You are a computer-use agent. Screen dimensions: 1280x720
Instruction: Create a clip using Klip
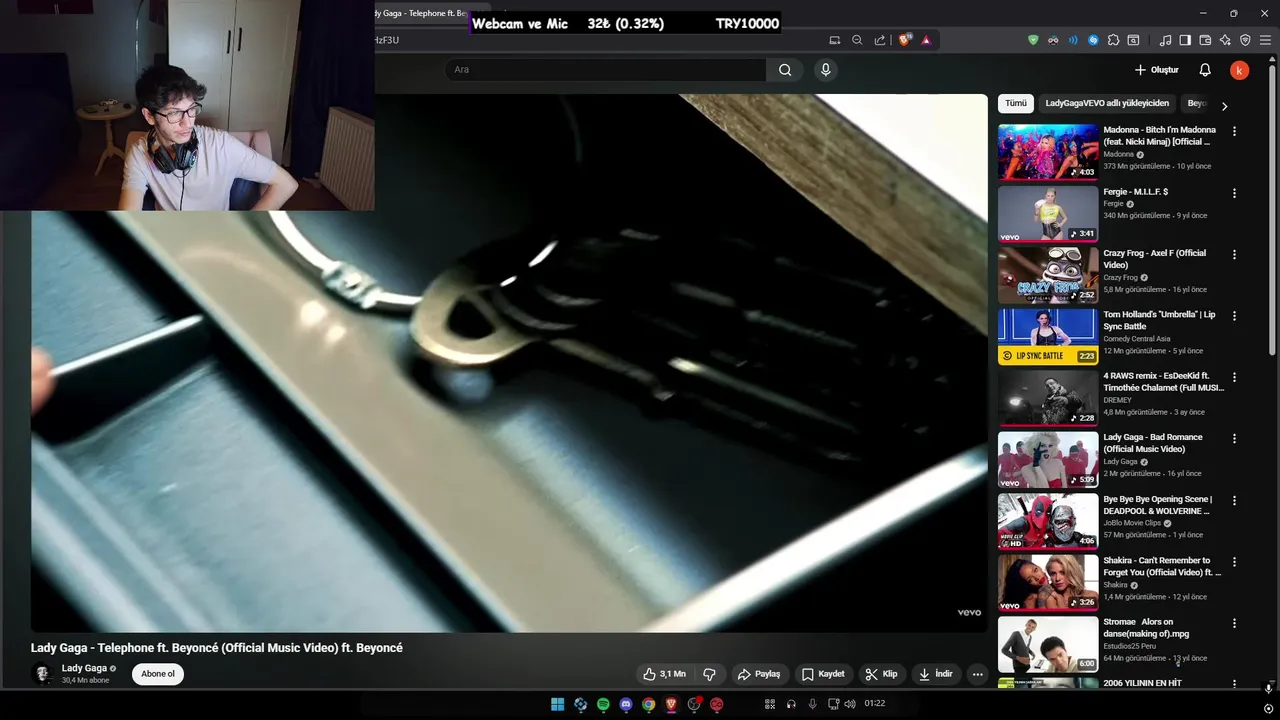(x=881, y=674)
